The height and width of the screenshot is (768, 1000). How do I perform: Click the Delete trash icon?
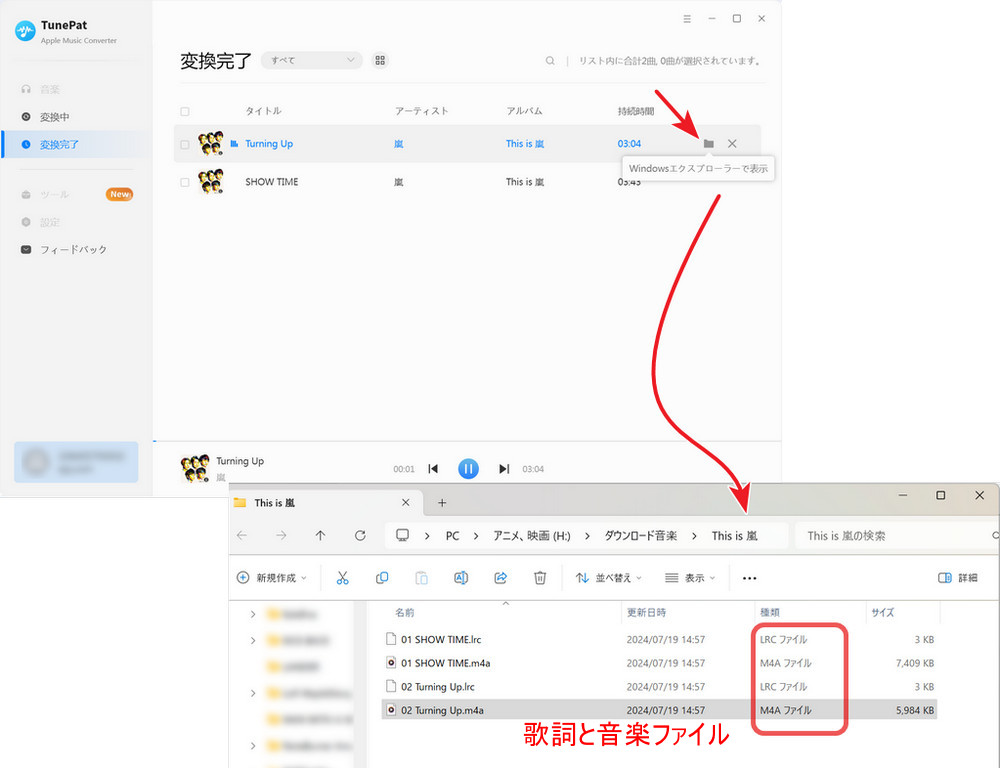pyautogui.click(x=540, y=578)
